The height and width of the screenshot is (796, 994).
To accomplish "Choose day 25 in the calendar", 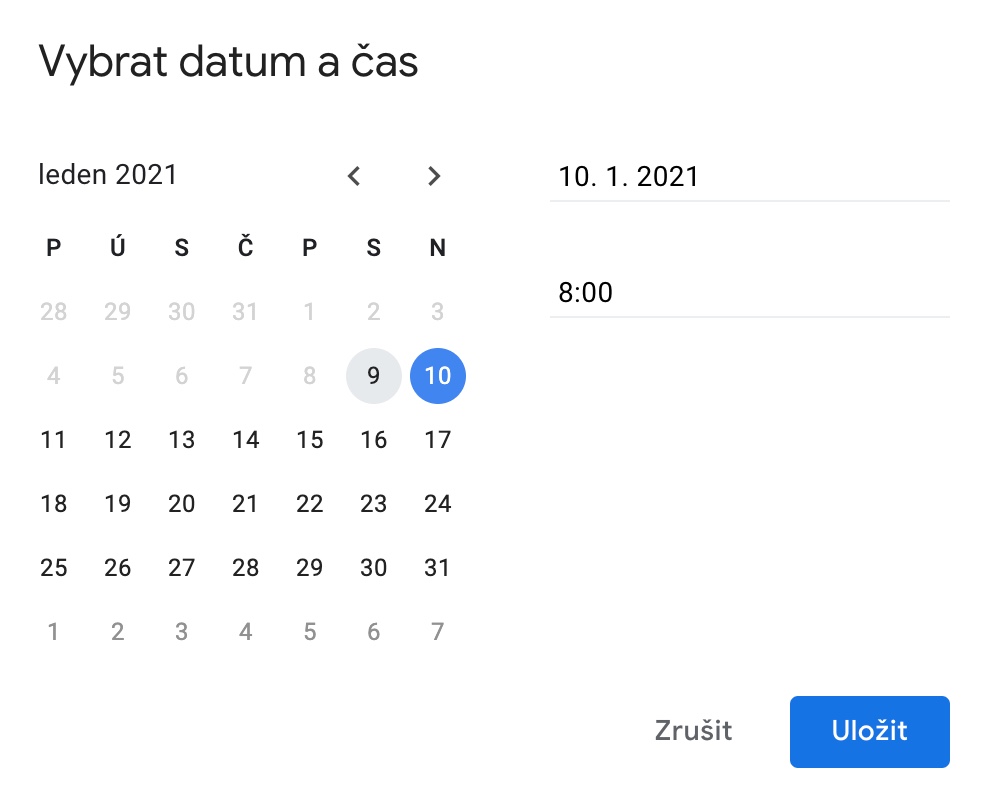I will [54, 568].
